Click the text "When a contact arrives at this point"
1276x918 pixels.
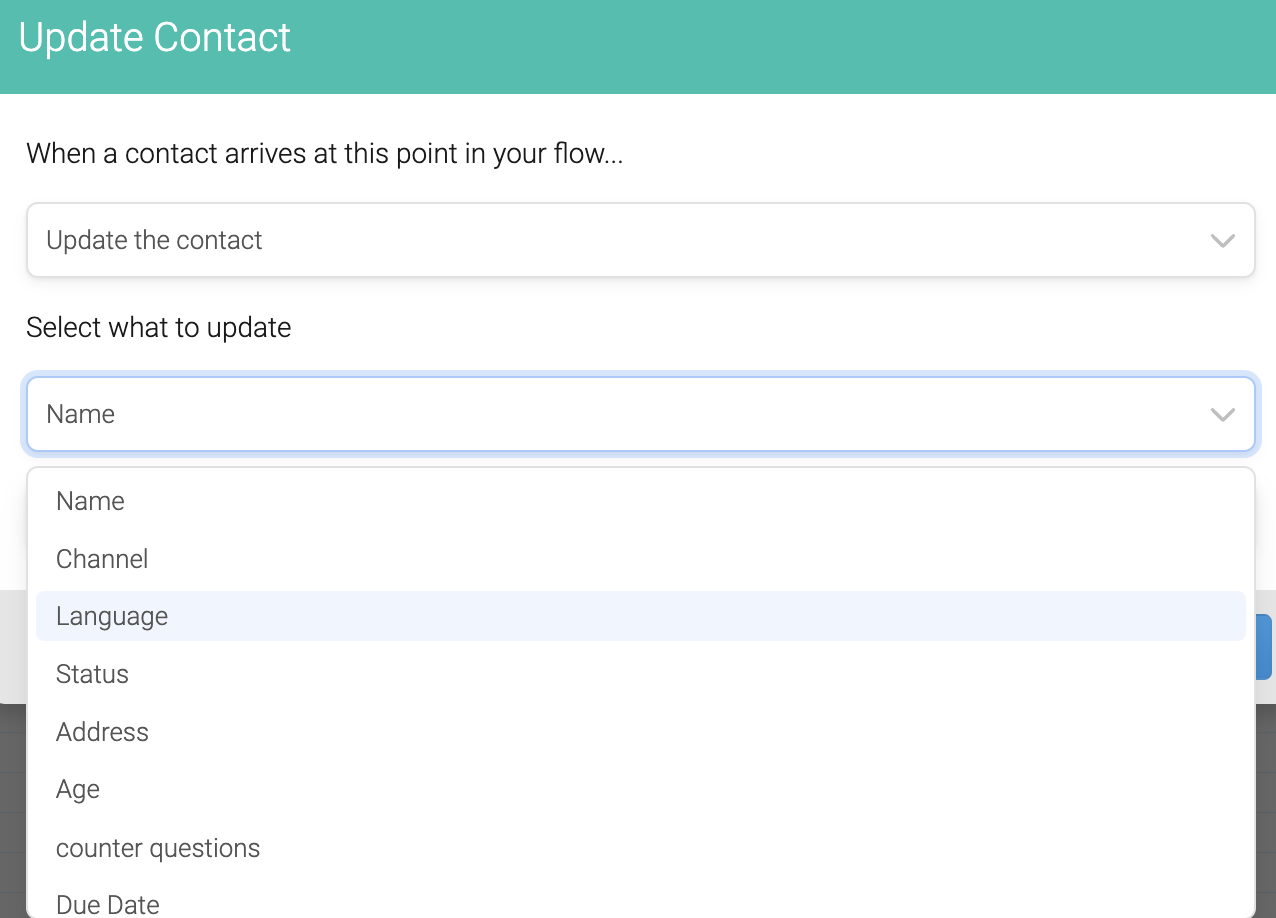tap(324, 153)
